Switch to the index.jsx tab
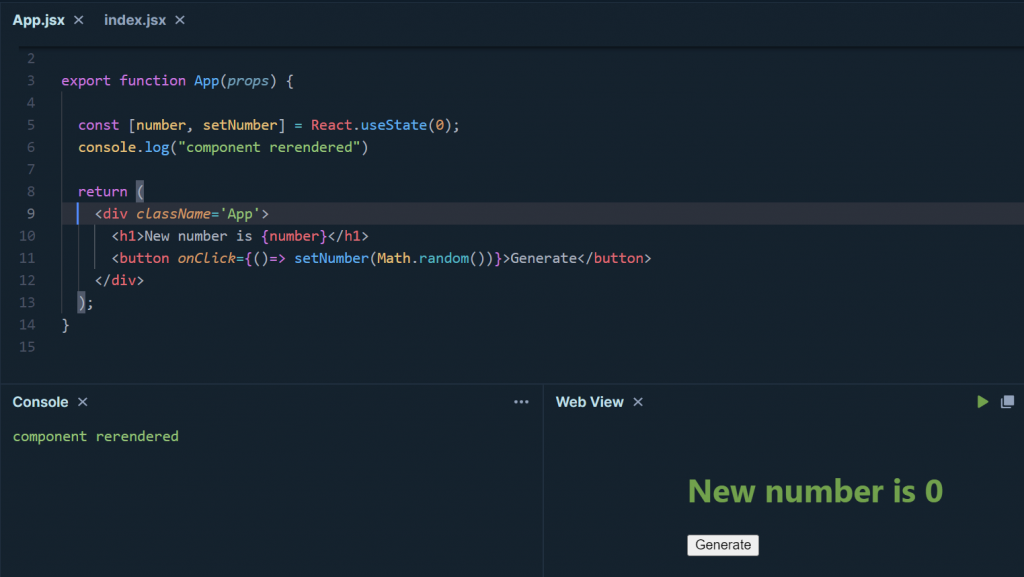The image size is (1024, 577). tap(137, 19)
